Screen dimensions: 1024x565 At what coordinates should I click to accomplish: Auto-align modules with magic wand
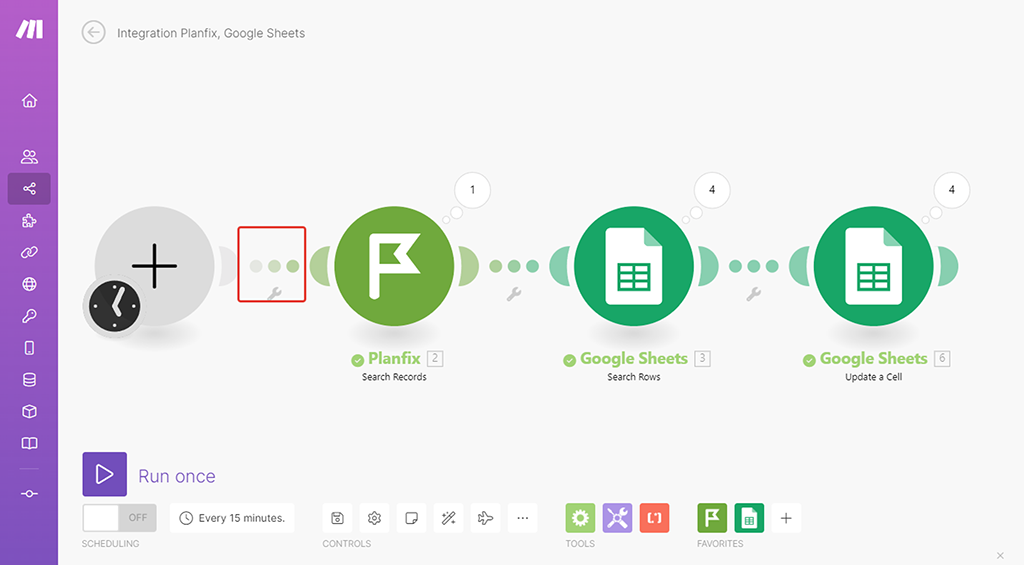449,518
